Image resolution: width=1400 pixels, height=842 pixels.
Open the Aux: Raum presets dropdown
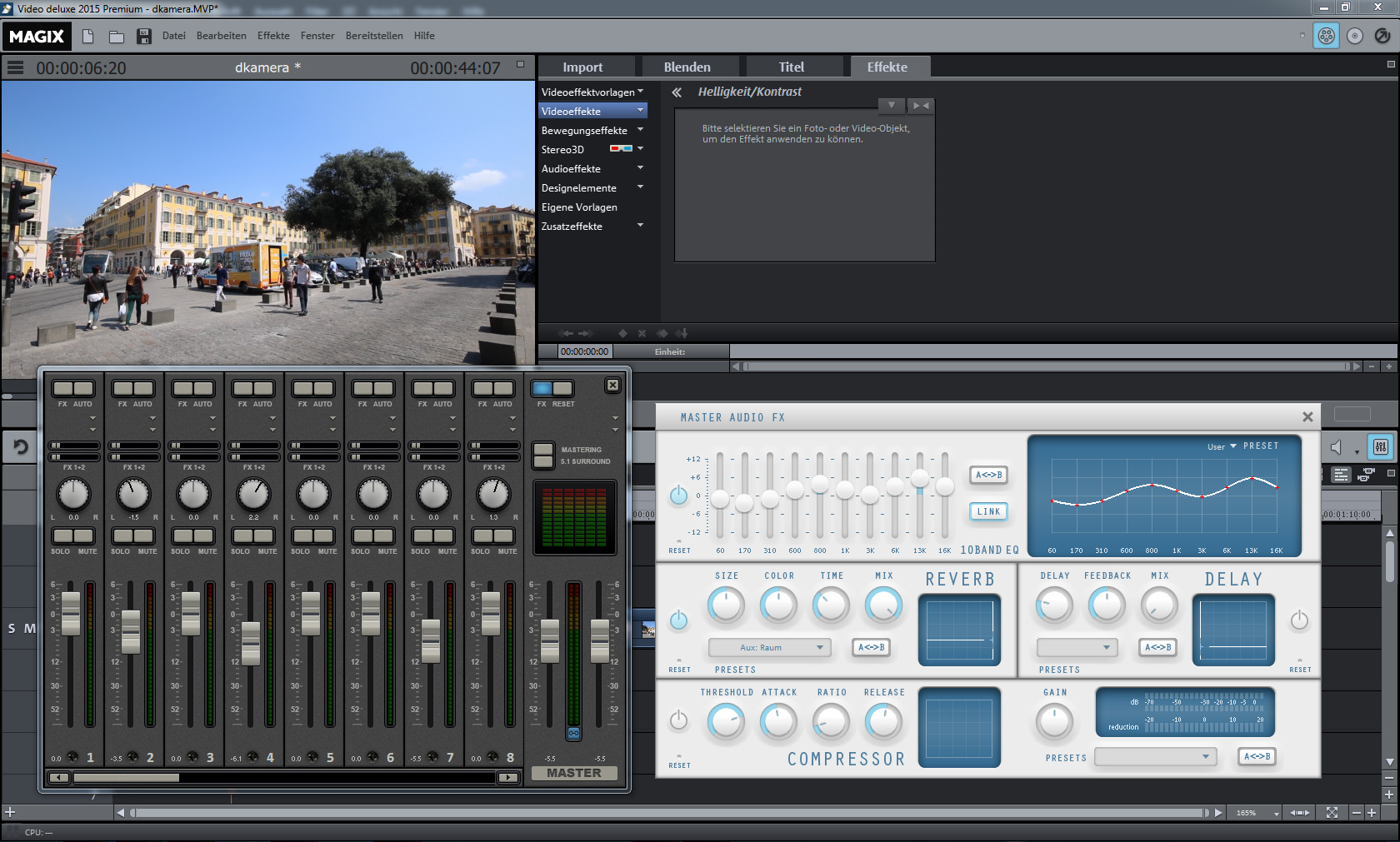tap(769, 647)
